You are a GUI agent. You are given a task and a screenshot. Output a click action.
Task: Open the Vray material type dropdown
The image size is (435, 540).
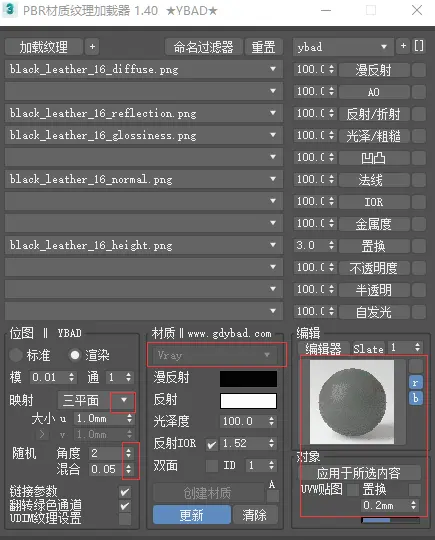pyautogui.click(x=214, y=355)
